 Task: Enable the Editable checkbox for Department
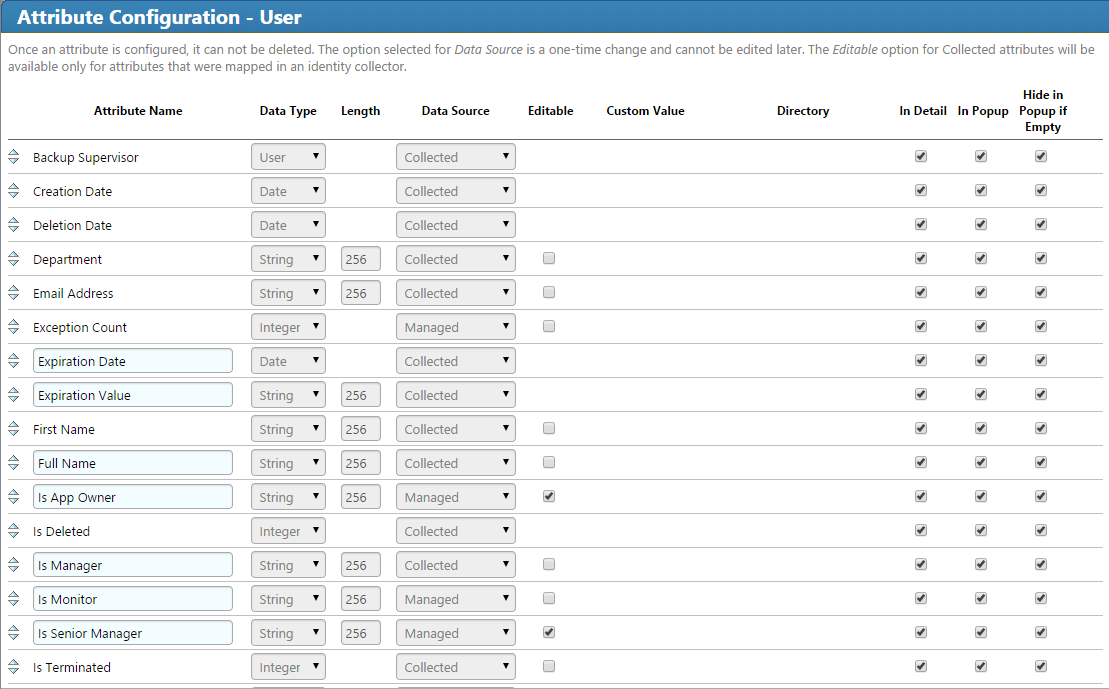(548, 258)
